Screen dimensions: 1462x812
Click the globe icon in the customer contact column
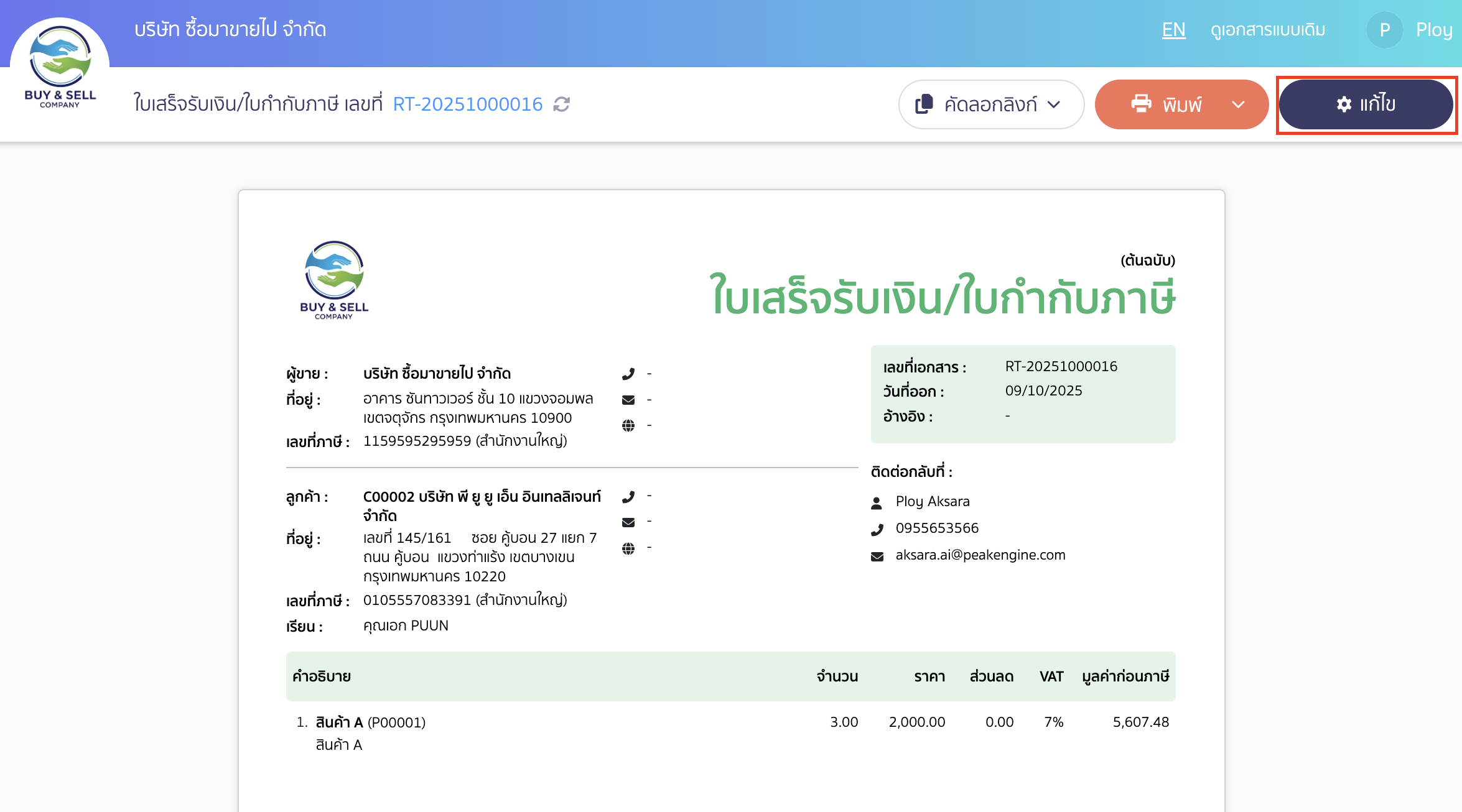[x=628, y=547]
